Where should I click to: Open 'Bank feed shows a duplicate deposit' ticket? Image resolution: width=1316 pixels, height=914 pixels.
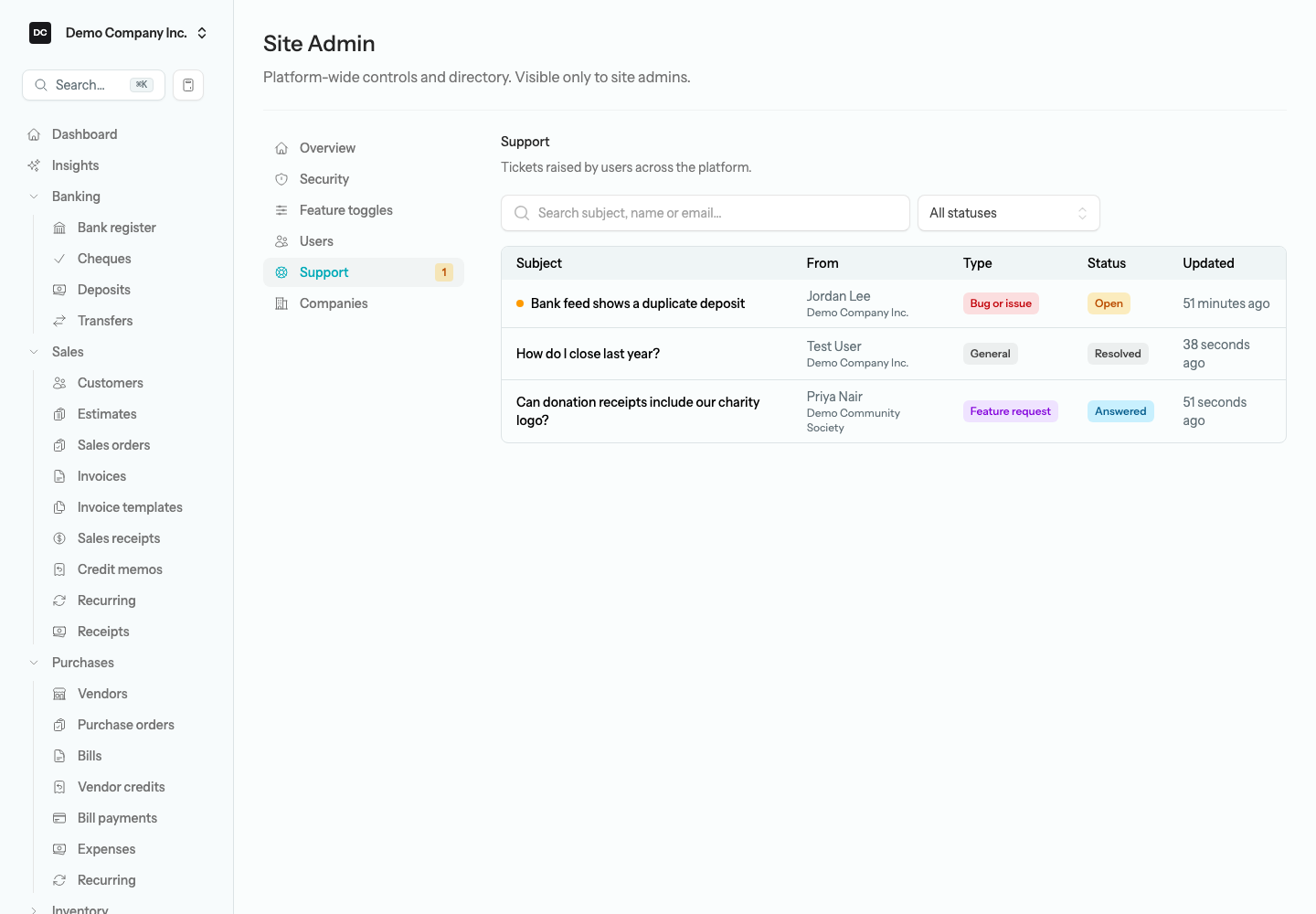point(638,303)
